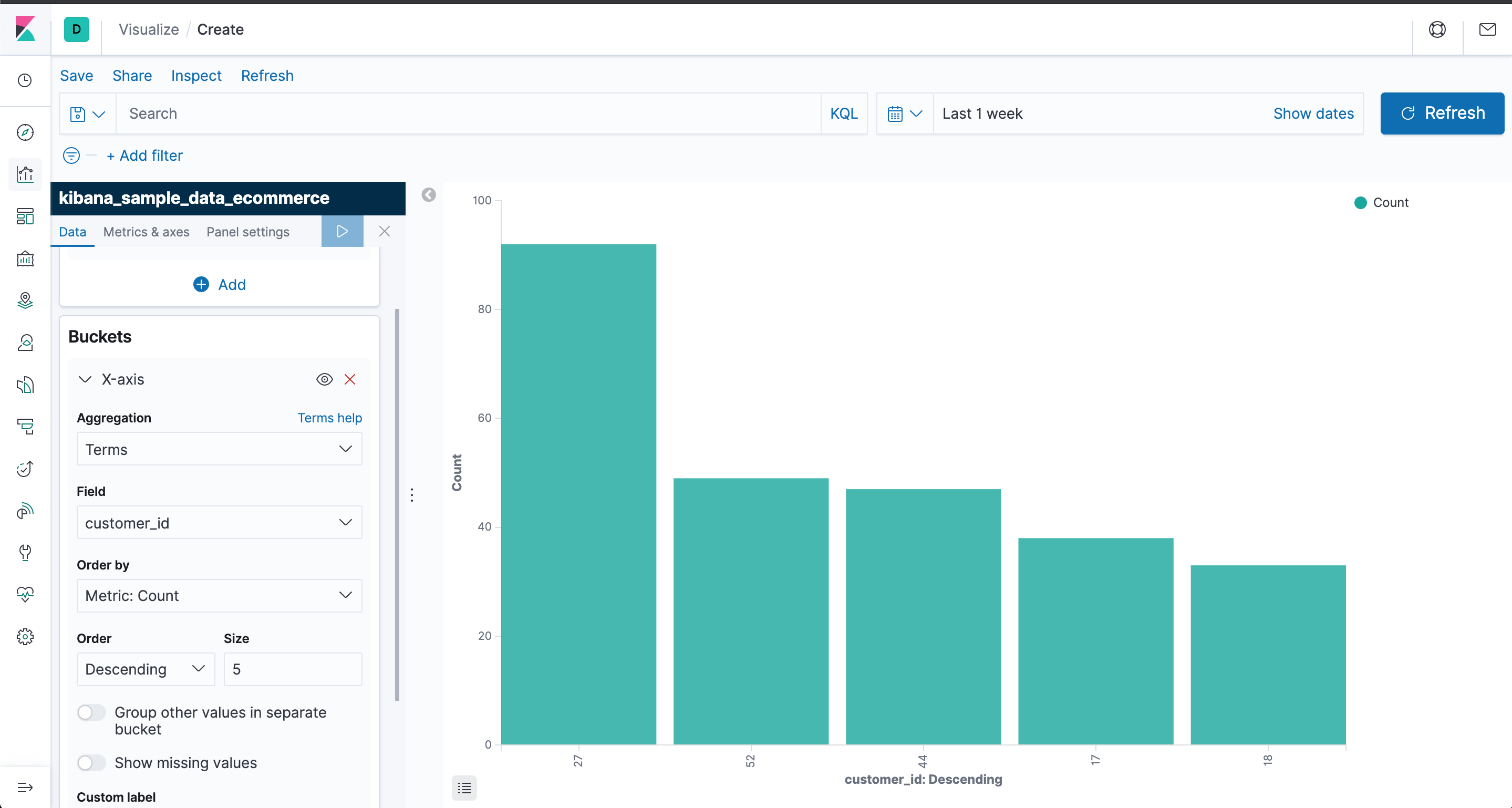Click the Size input field
Viewport: 1512px width, 808px height.
[x=292, y=669]
